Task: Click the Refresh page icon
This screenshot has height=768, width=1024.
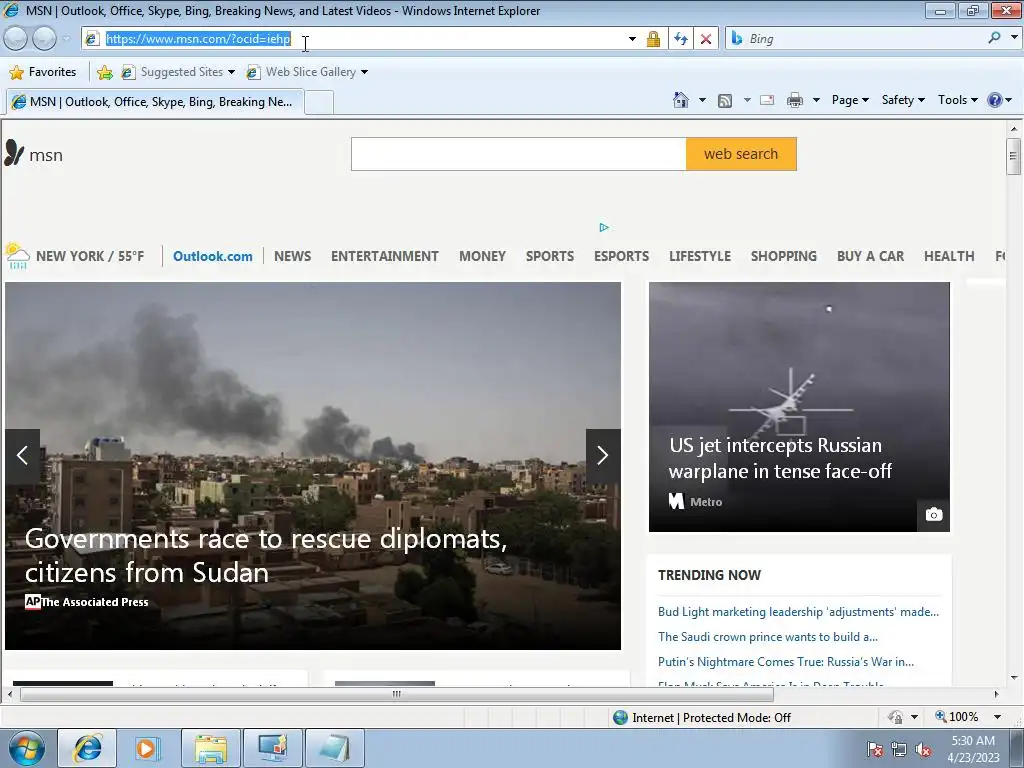Action: pyautogui.click(x=680, y=39)
